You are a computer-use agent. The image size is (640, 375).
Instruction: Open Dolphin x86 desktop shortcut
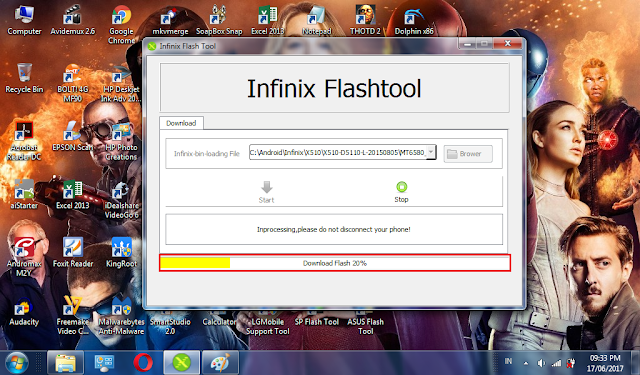pos(414,20)
